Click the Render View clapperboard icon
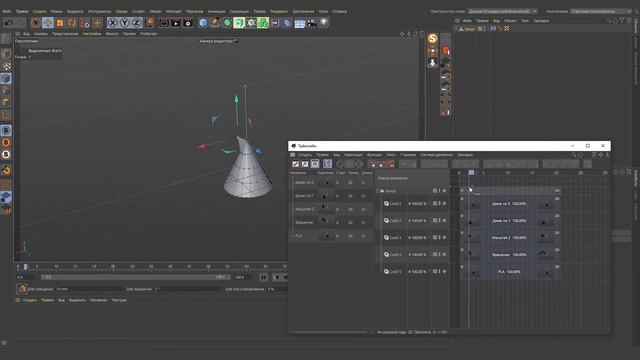 [164, 23]
